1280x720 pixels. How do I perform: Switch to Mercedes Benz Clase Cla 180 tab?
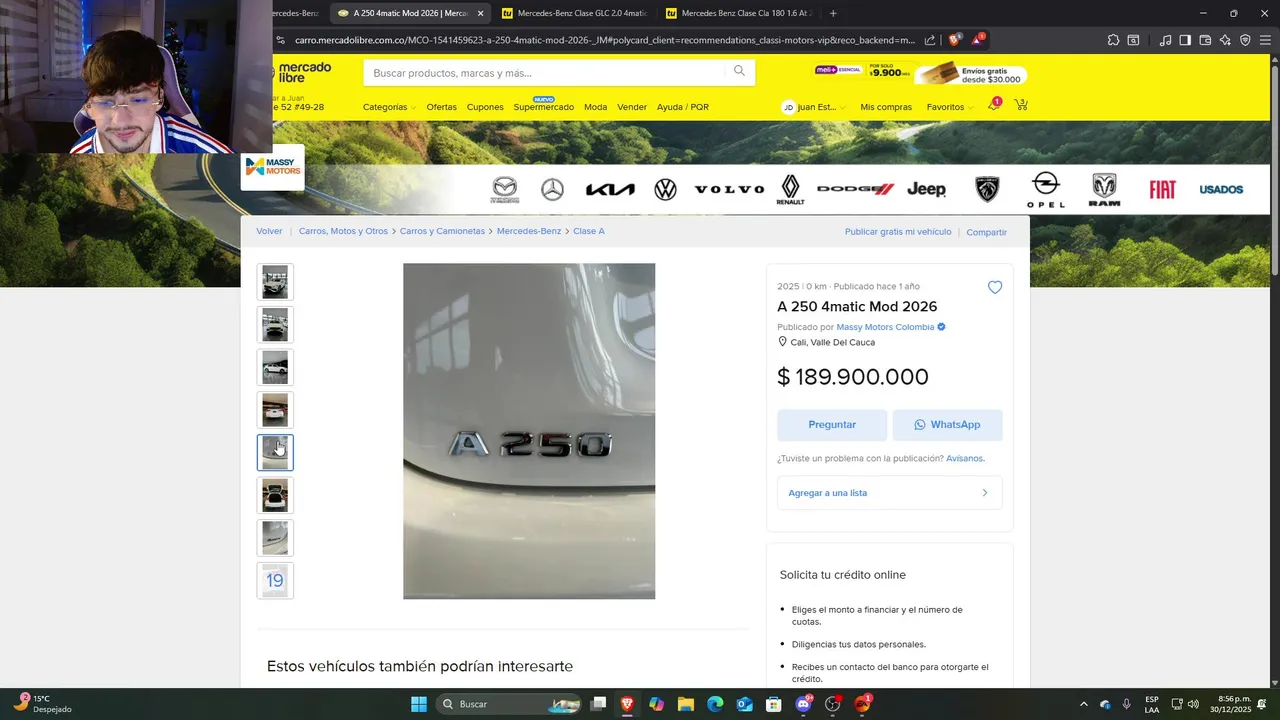click(738, 13)
